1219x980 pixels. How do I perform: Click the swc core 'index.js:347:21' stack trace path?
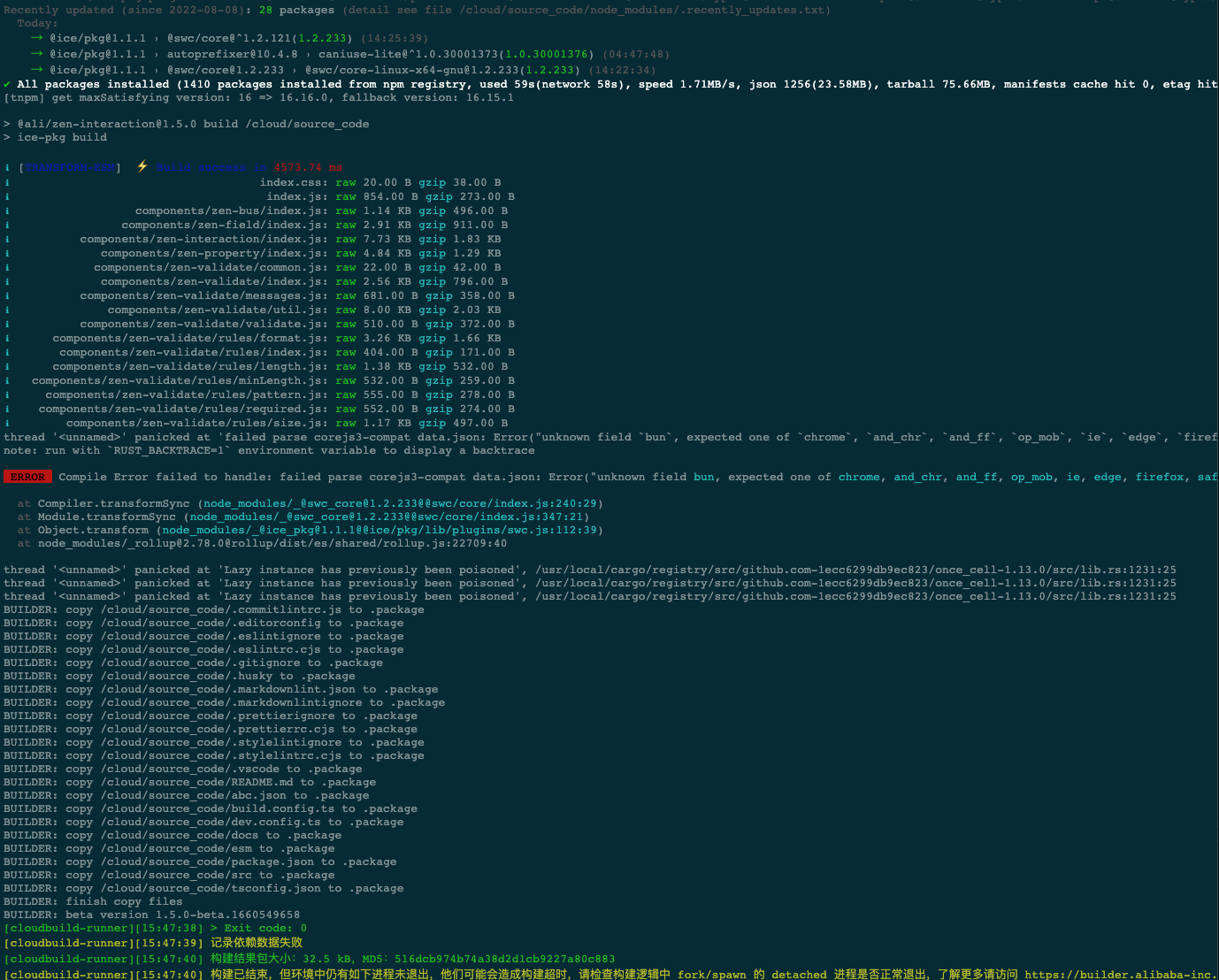click(387, 517)
